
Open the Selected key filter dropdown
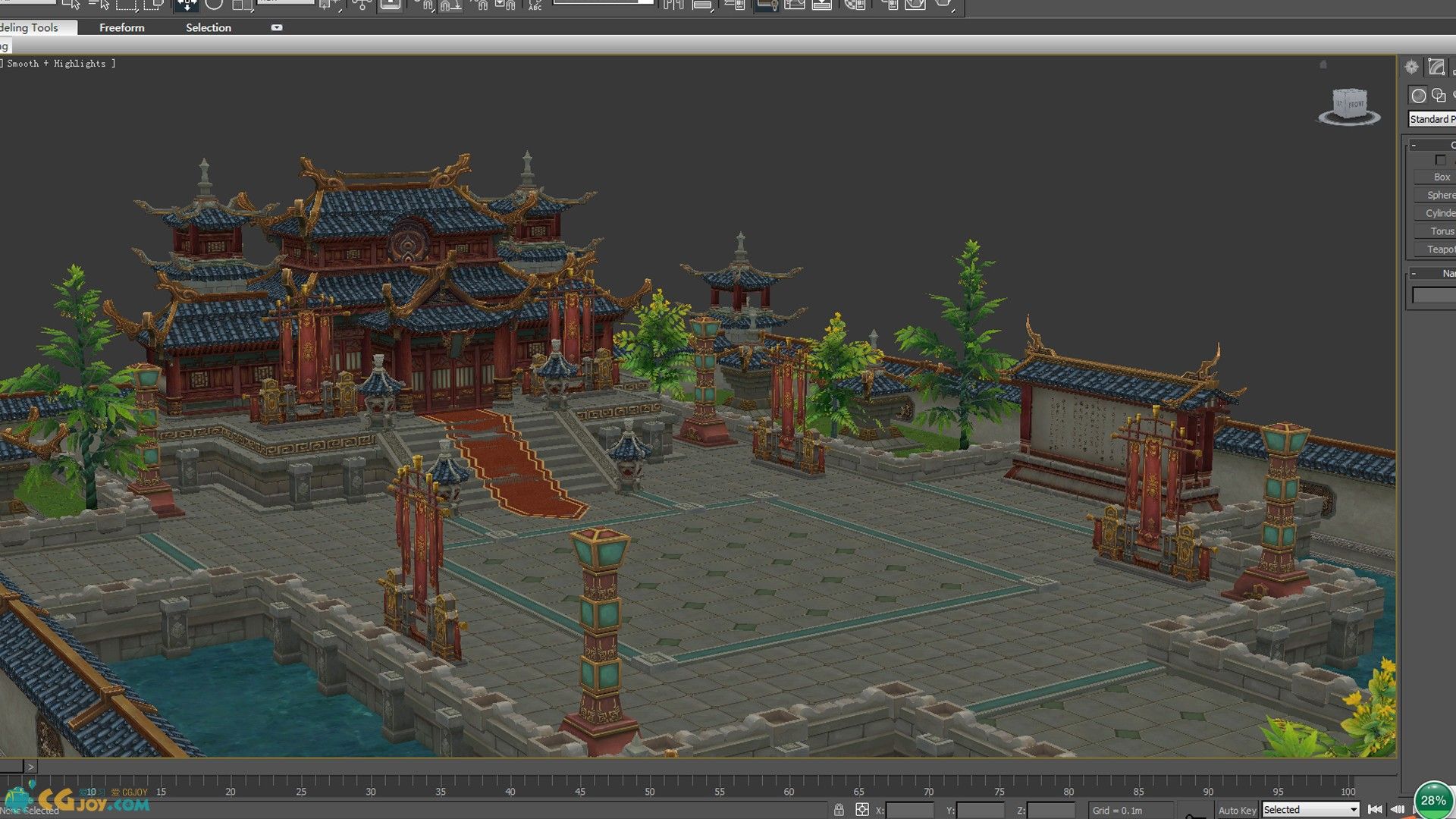(x=1310, y=810)
